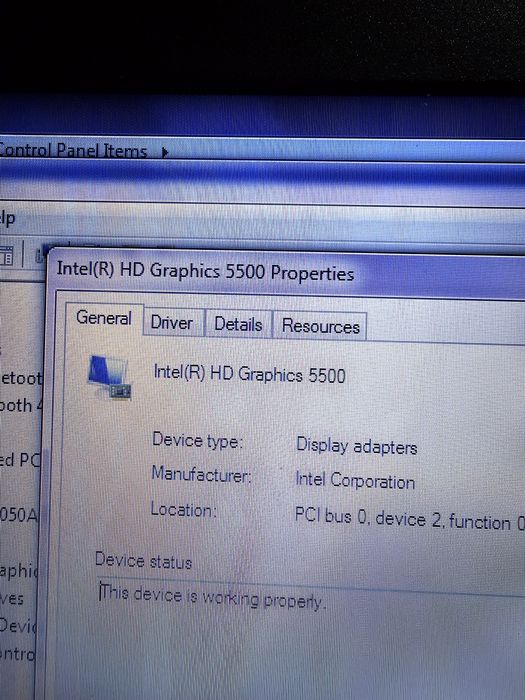
Task: Select the PCI bus 0 location text
Action: (x=409, y=519)
